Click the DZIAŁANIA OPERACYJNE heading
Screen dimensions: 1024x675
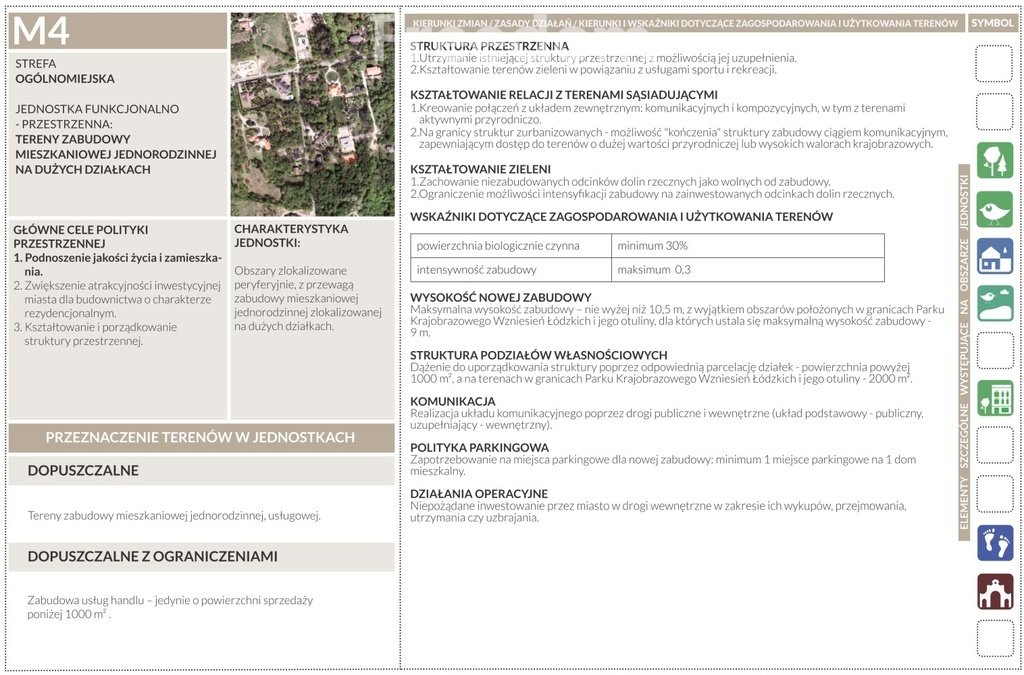click(479, 494)
